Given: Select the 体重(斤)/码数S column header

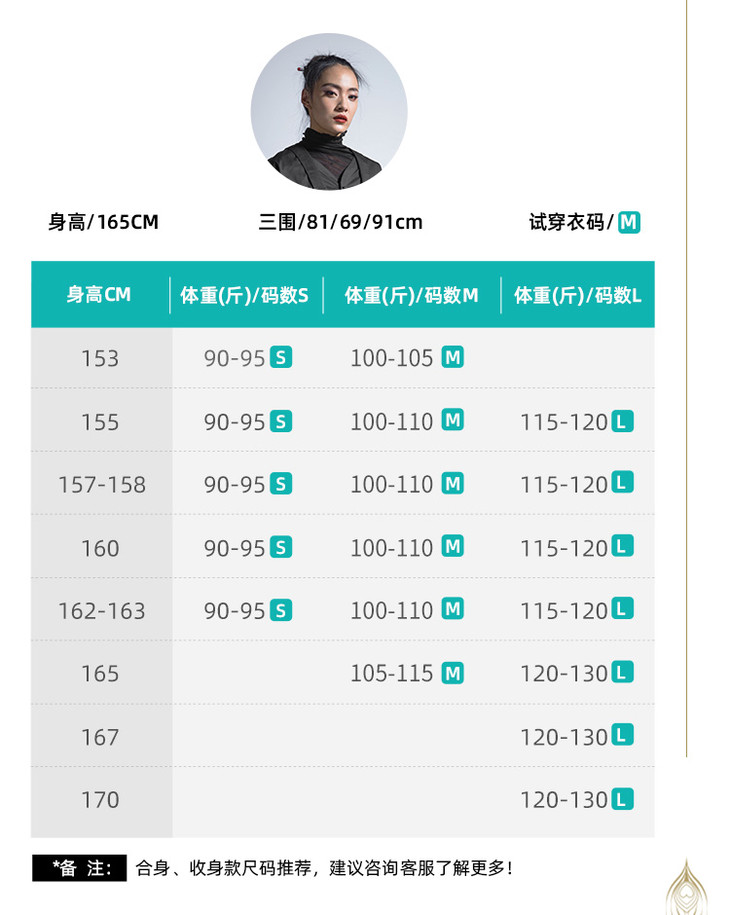Looking at the screenshot, I should (245, 295).
